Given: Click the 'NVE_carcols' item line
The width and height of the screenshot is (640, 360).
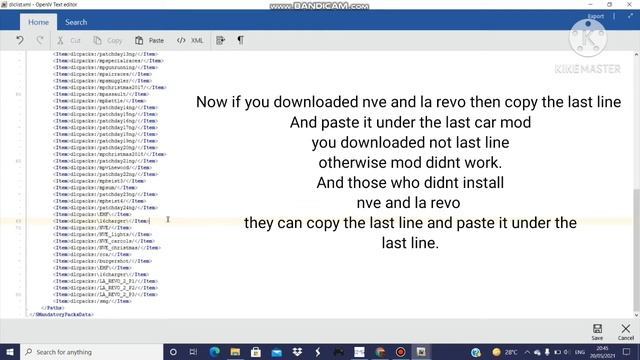Looking at the screenshot, I should [x=104, y=241].
